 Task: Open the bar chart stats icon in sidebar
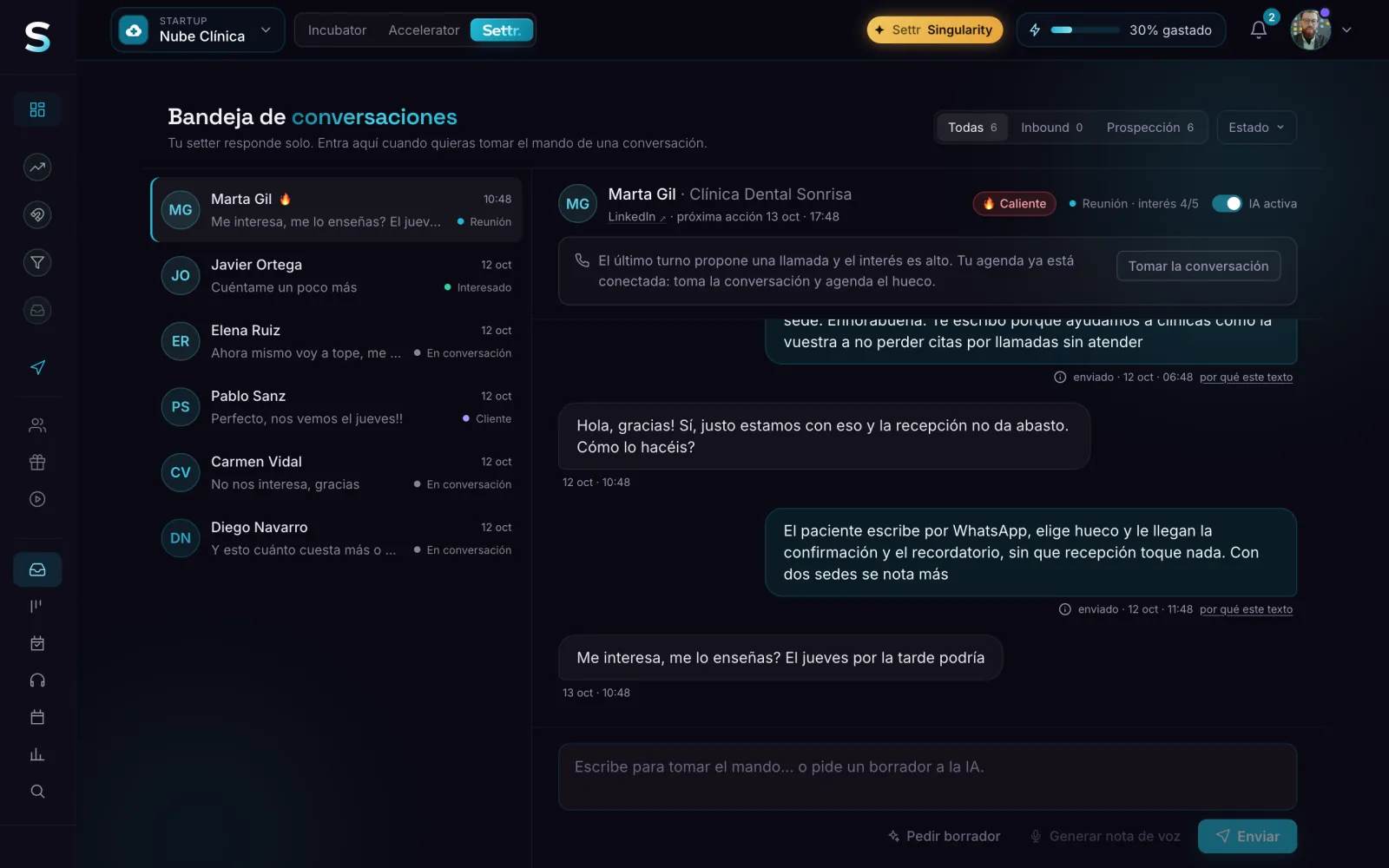coord(37,754)
